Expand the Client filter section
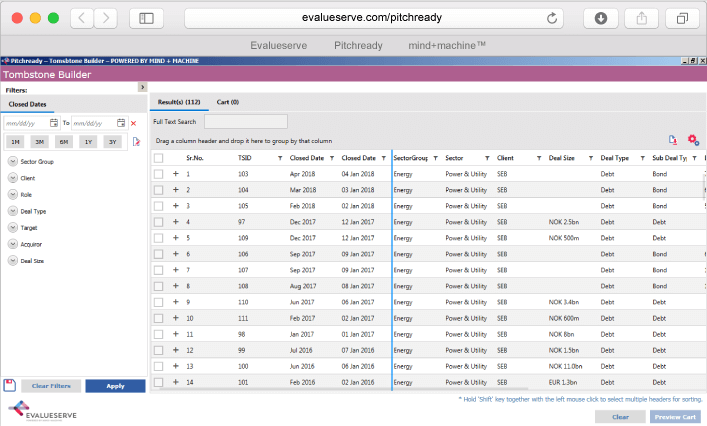707x426 pixels. coord(13,178)
